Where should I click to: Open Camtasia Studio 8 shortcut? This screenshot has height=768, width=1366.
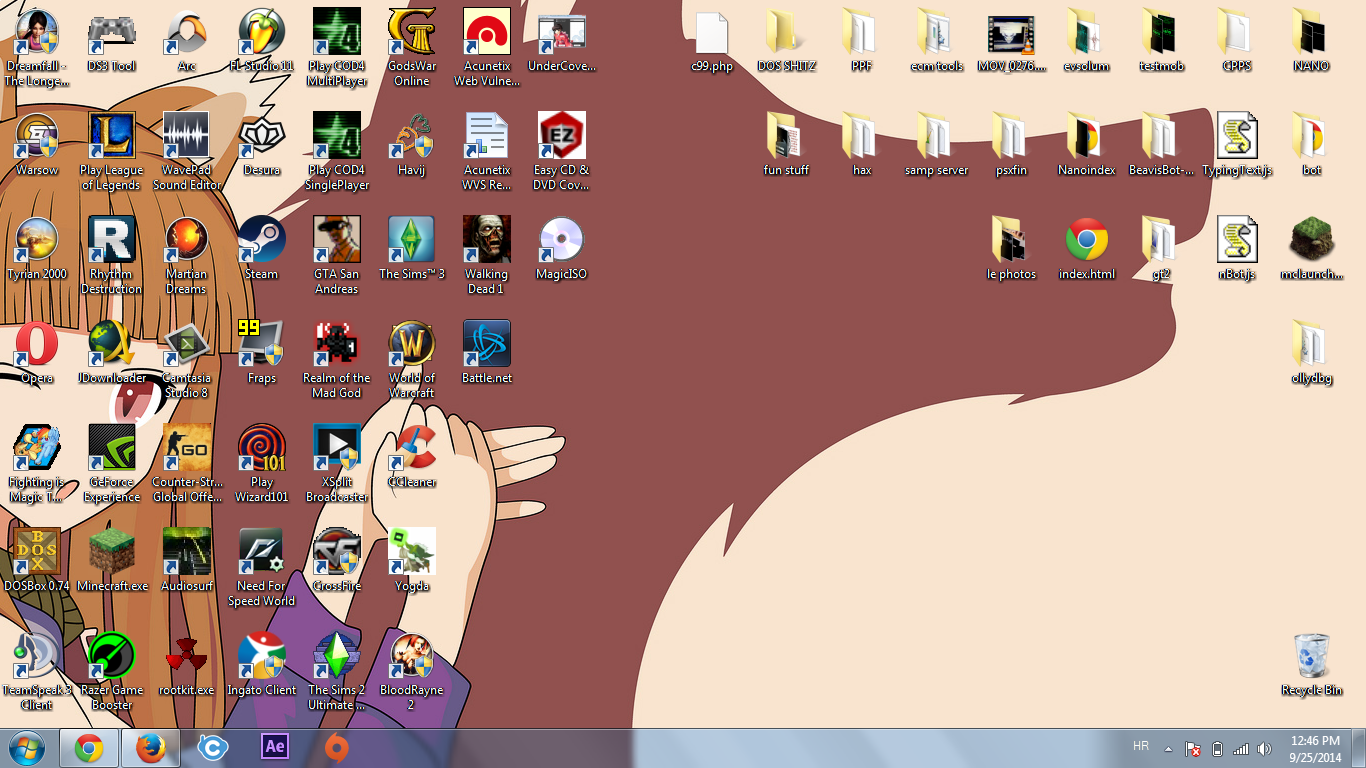tap(187, 360)
